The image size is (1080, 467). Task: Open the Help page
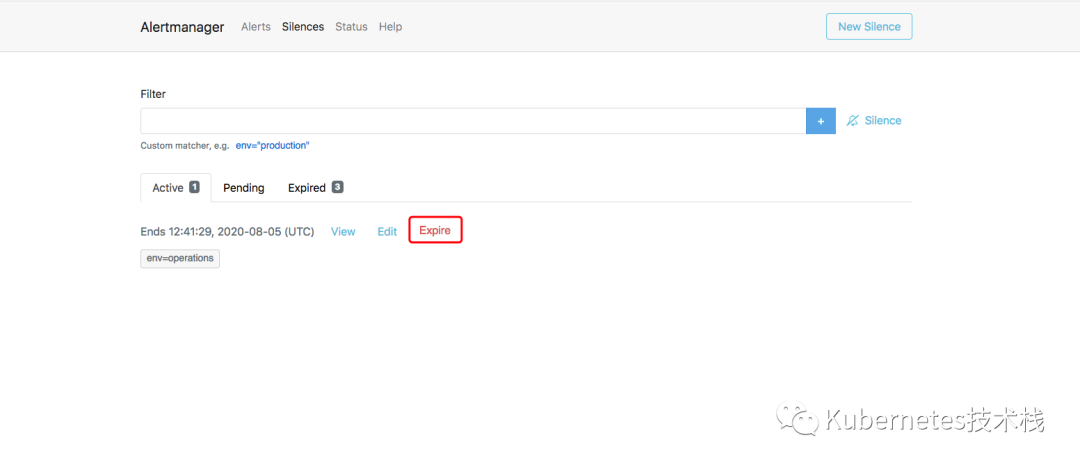[x=391, y=27]
